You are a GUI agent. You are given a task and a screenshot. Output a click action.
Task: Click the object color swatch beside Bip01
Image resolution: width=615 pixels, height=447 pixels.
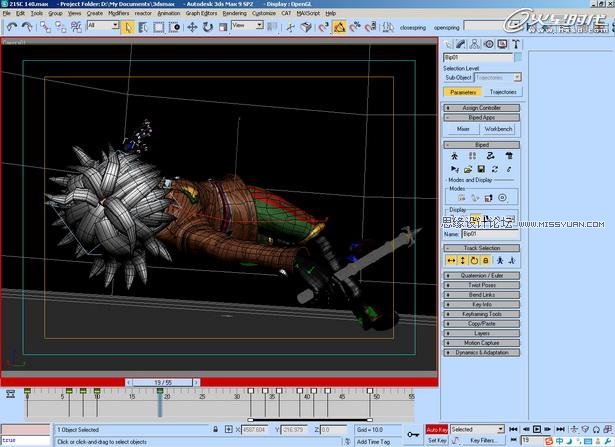pyautogui.click(x=518, y=58)
